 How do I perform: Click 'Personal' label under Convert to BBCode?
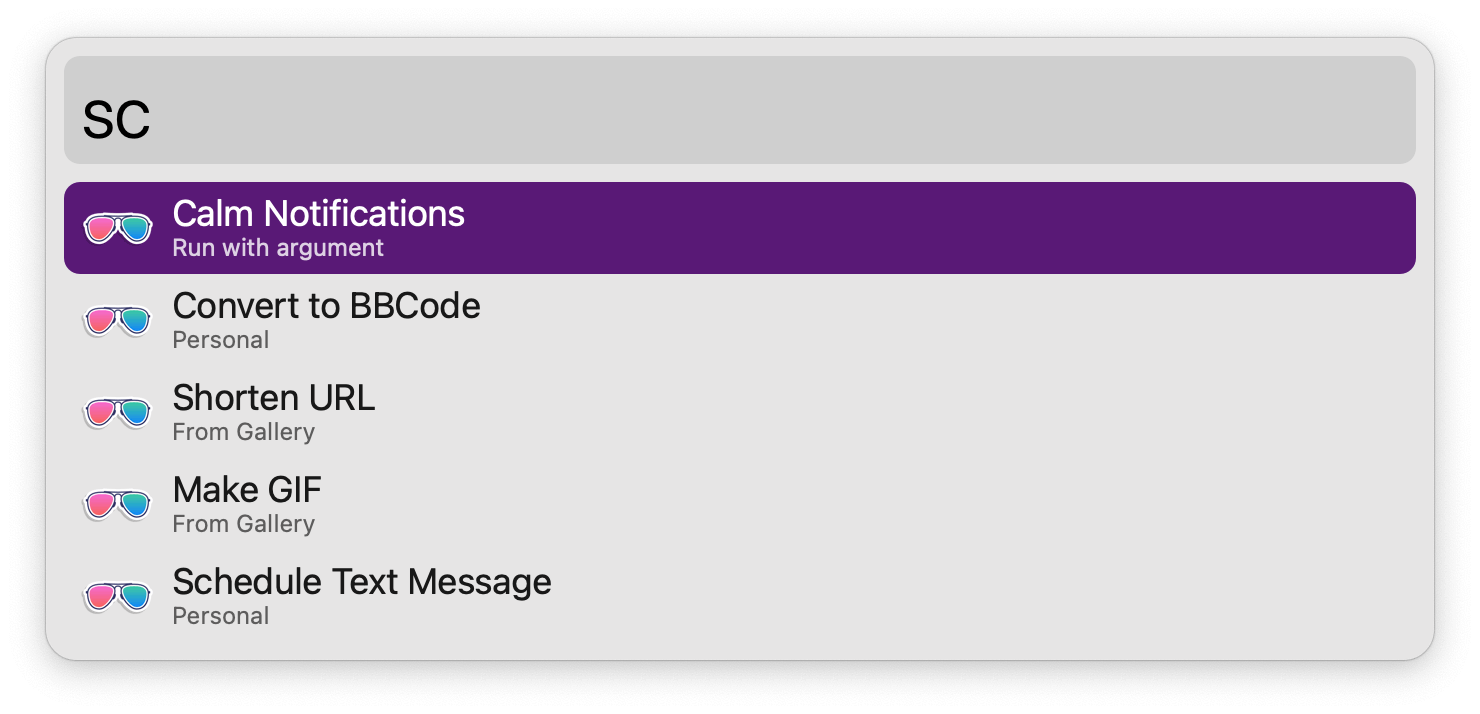(221, 340)
